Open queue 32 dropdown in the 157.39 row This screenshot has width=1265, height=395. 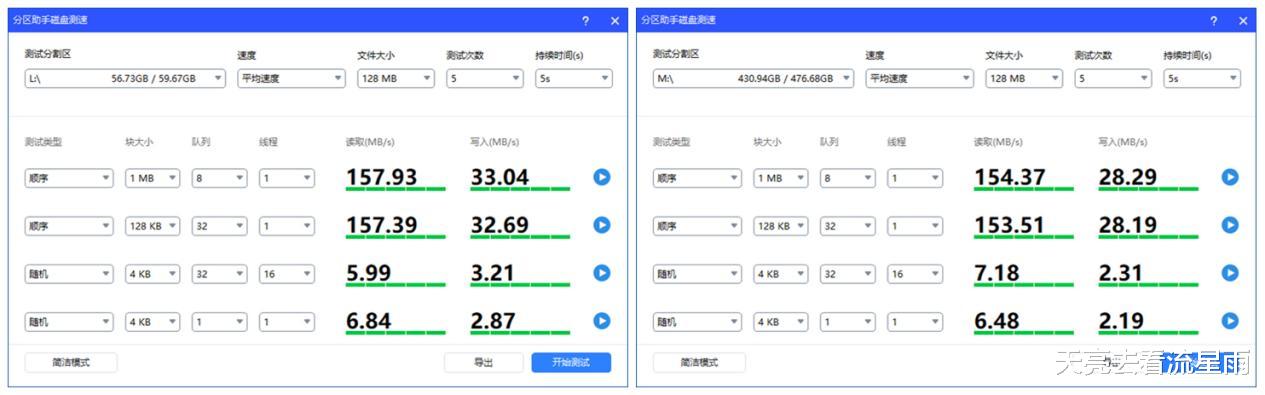point(220,226)
